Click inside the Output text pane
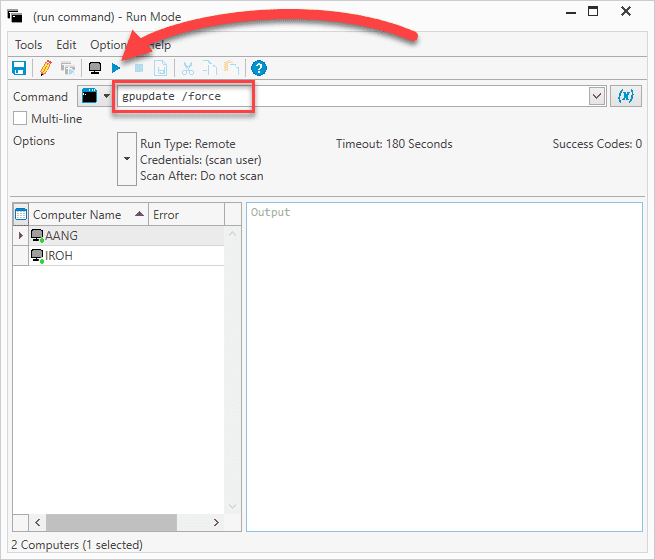 (x=444, y=367)
